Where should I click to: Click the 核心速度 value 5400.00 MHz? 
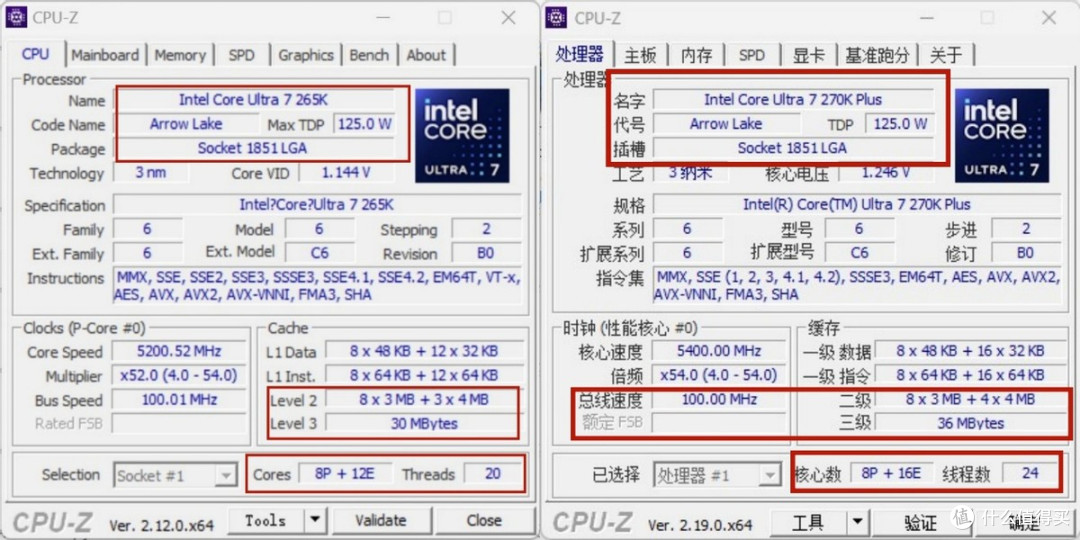(719, 351)
